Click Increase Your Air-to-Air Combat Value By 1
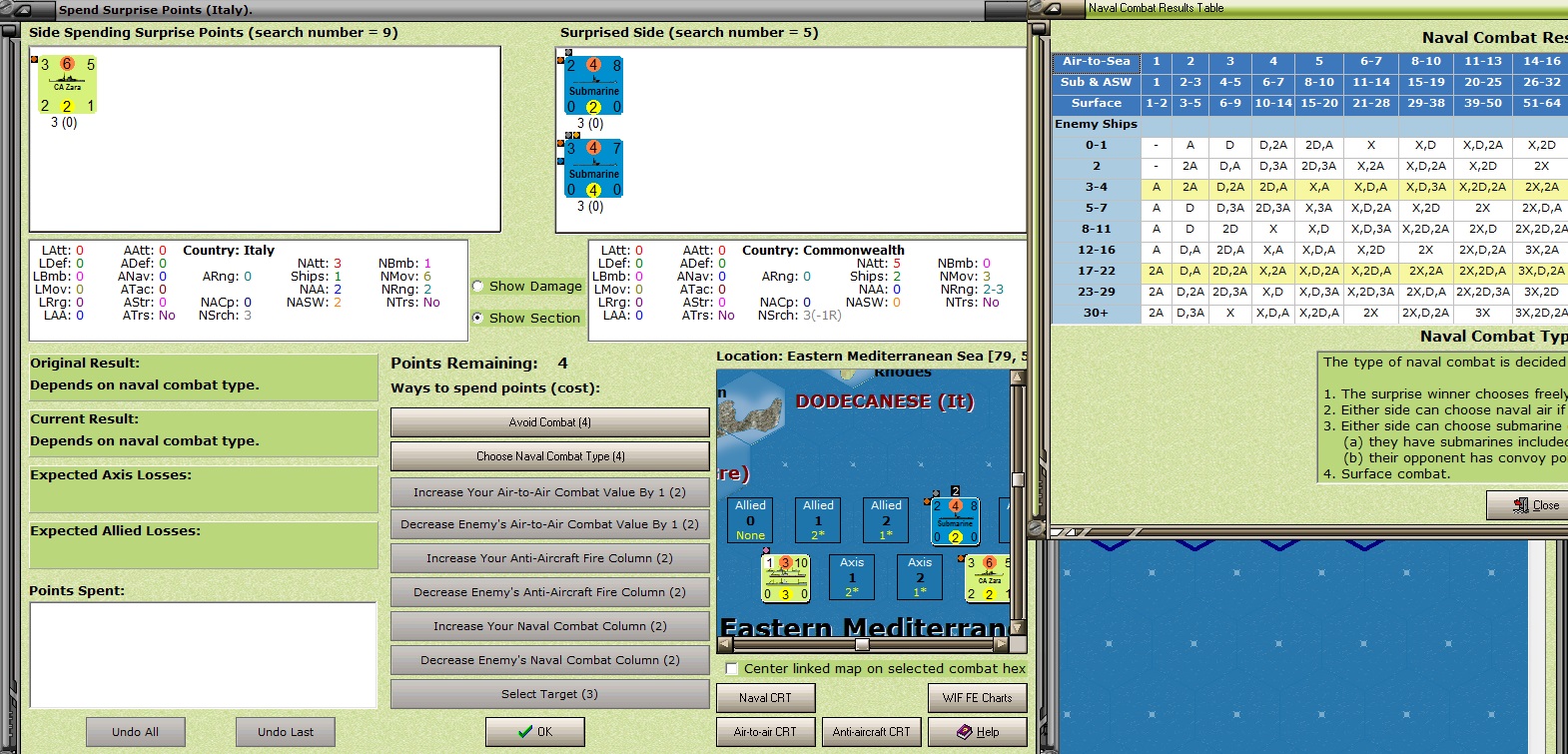 point(550,492)
